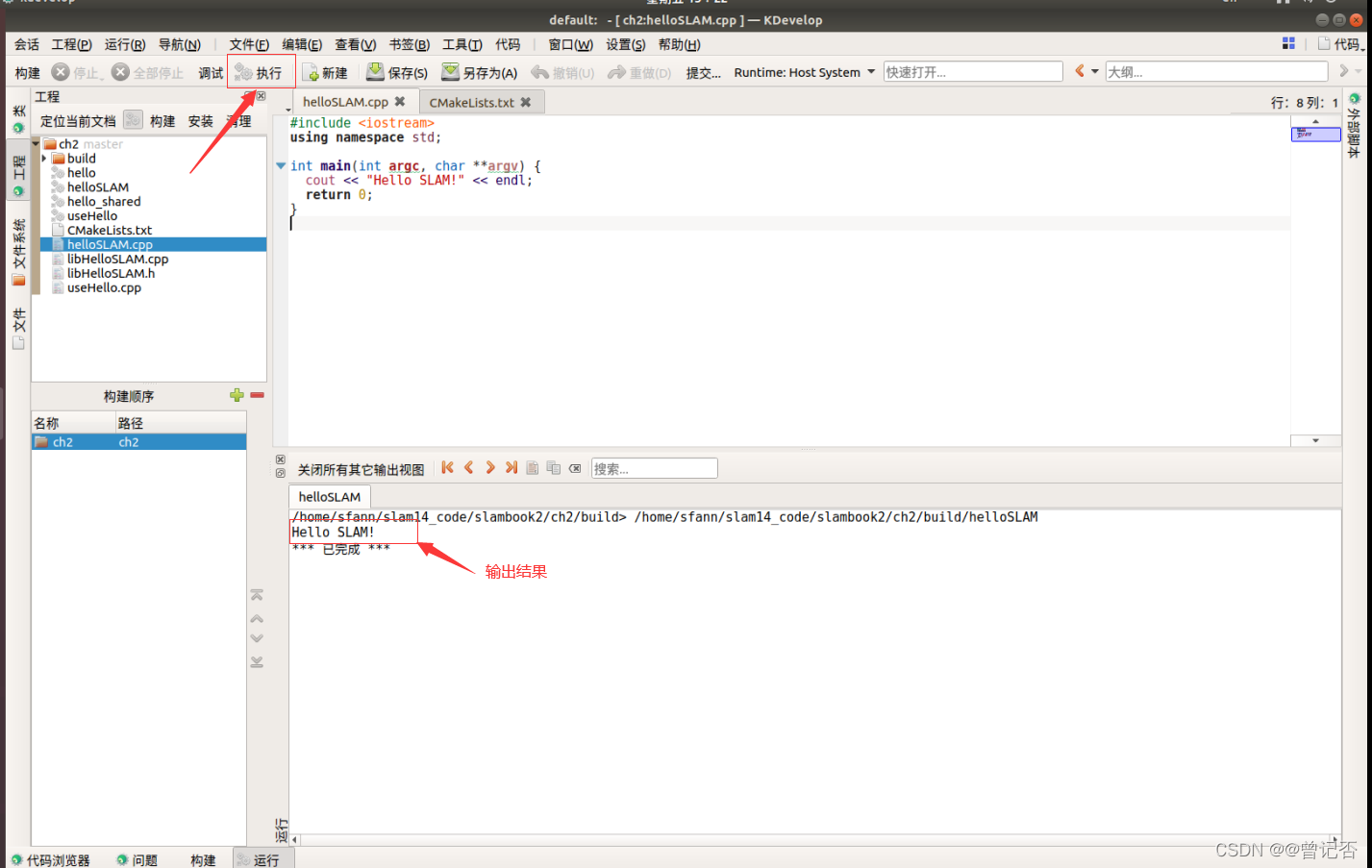This screenshot has height=868, width=1372.
Task: Open the 问题 problems bottom panel button
Action: tap(137, 859)
